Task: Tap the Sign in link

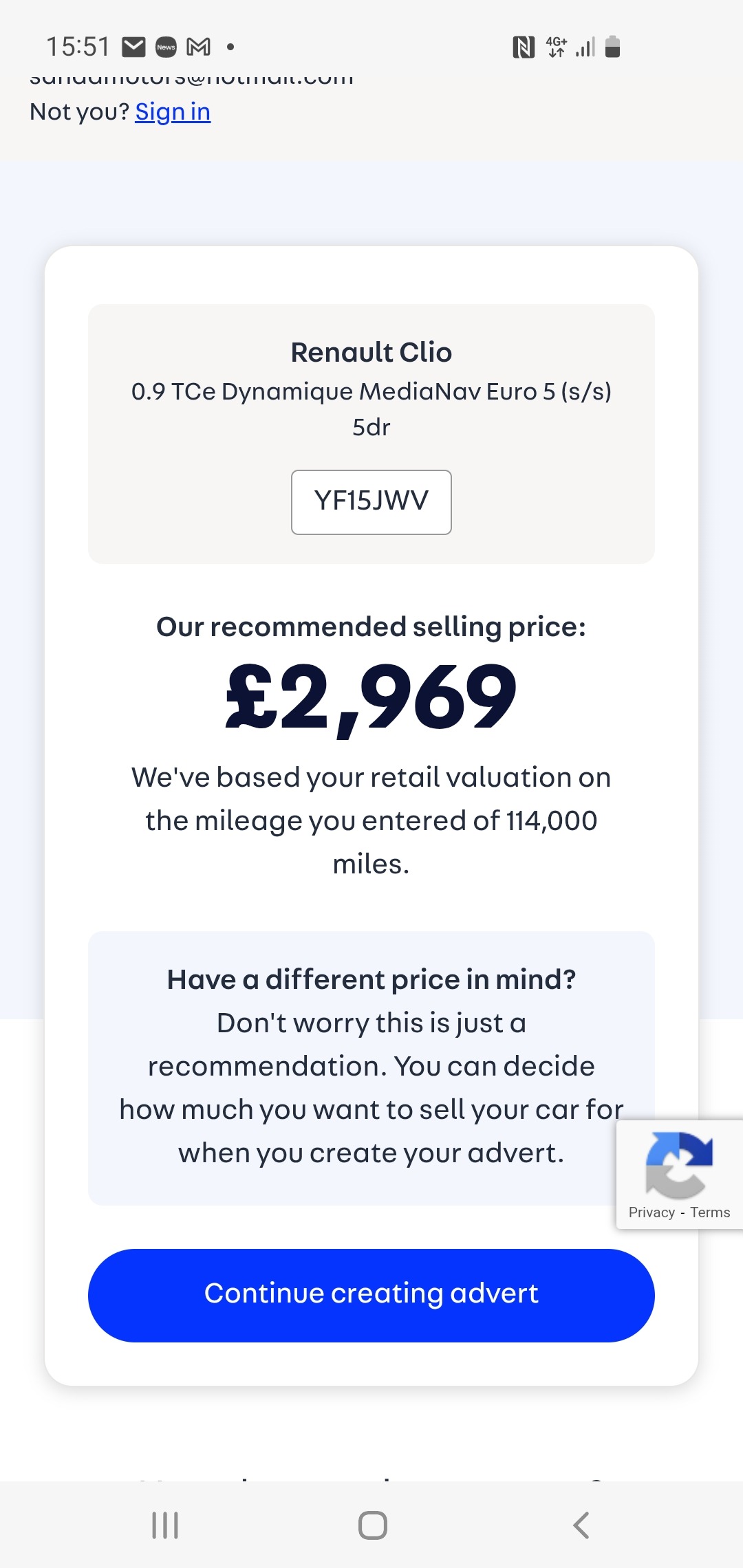Action: pyautogui.click(x=173, y=111)
